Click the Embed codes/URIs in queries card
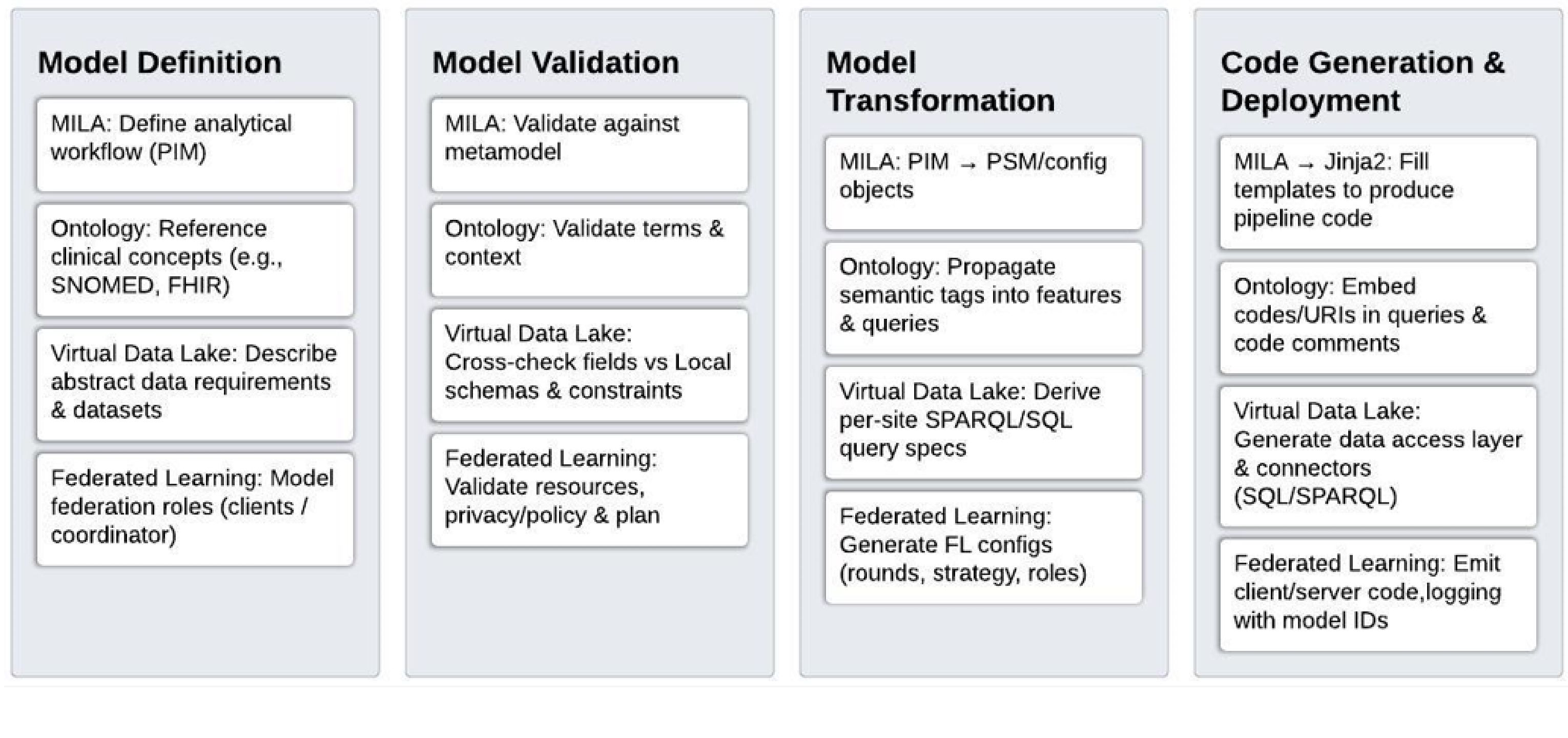This screenshot has width=1568, height=738. pyautogui.click(x=1377, y=317)
